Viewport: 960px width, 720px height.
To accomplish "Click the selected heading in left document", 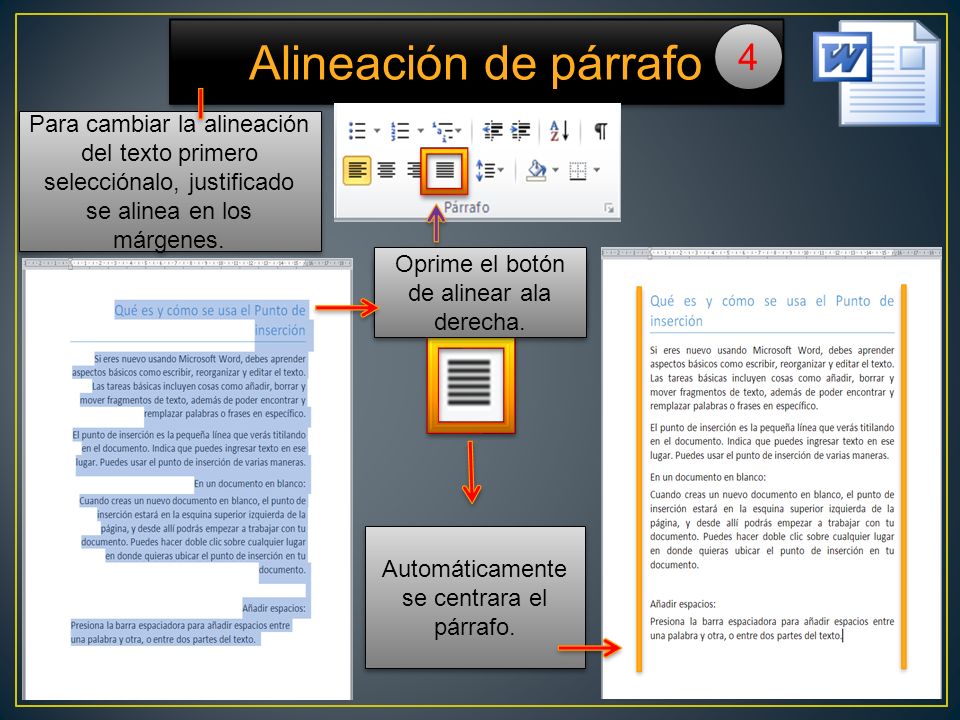I will click(210, 320).
